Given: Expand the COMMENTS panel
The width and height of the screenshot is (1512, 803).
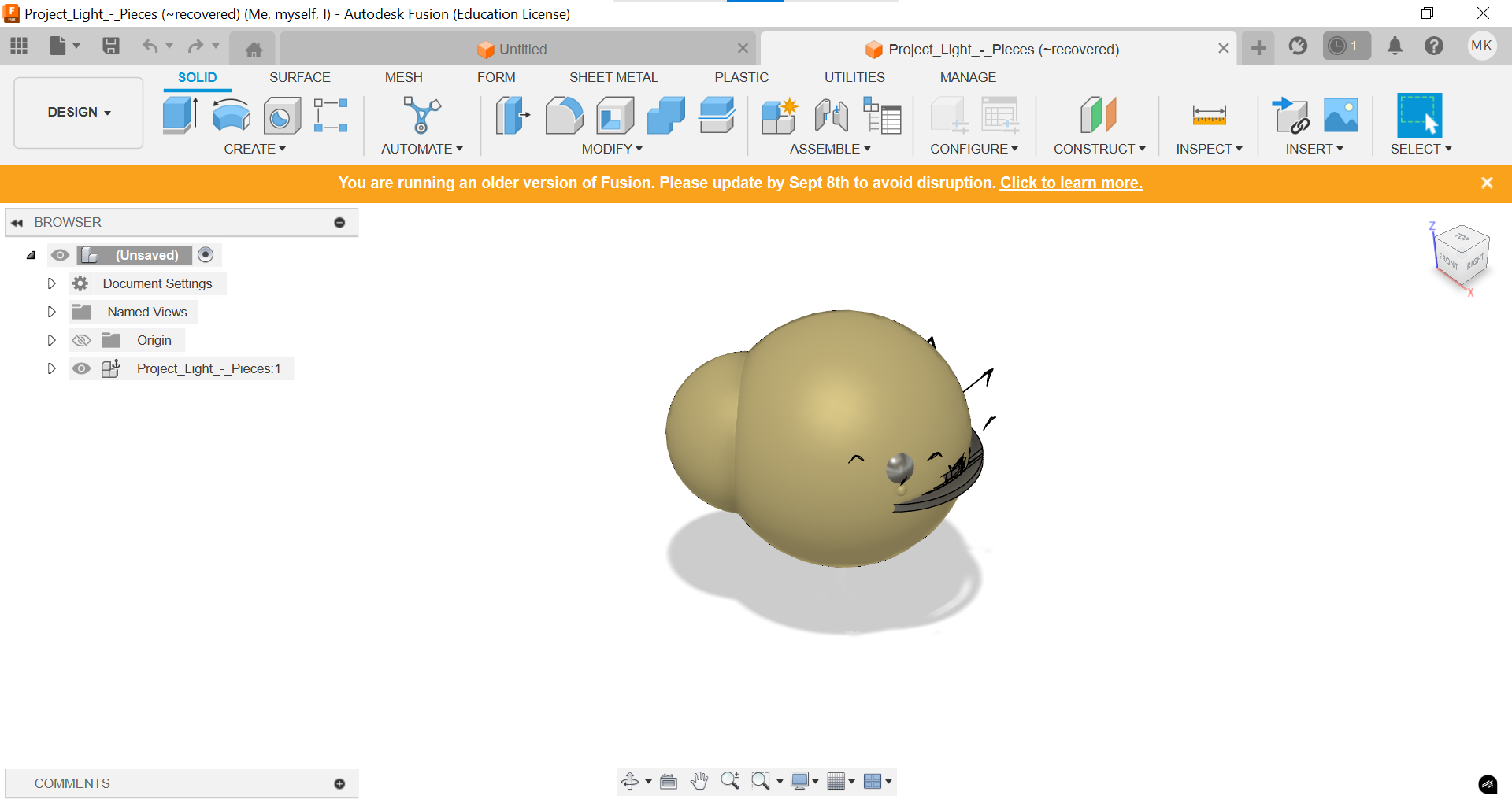Looking at the screenshot, I should pos(339,783).
